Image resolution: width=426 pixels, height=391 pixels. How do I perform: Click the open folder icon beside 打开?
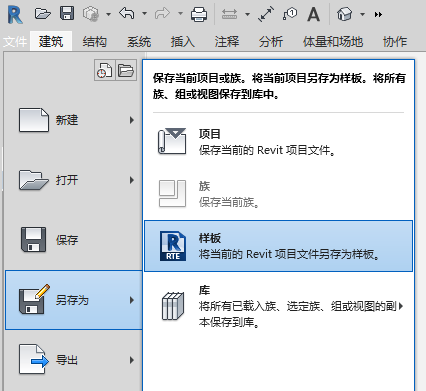34,180
